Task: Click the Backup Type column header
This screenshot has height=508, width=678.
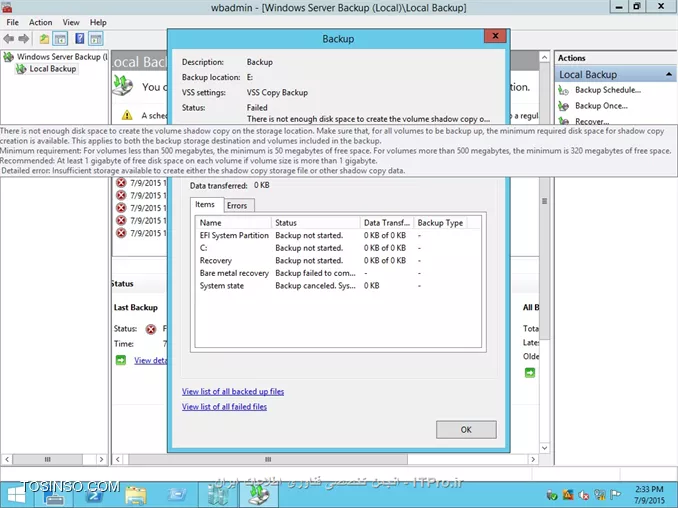Action: point(441,223)
